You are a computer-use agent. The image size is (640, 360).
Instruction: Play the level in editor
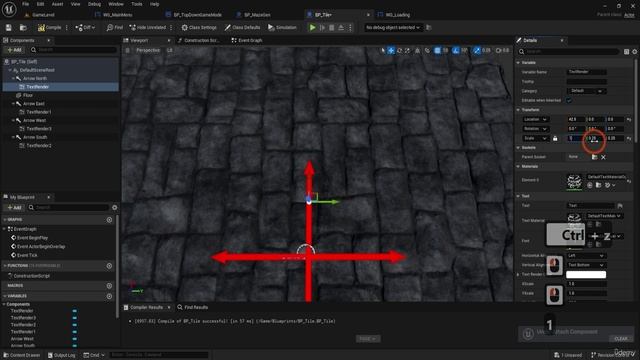pyautogui.click(x=312, y=28)
